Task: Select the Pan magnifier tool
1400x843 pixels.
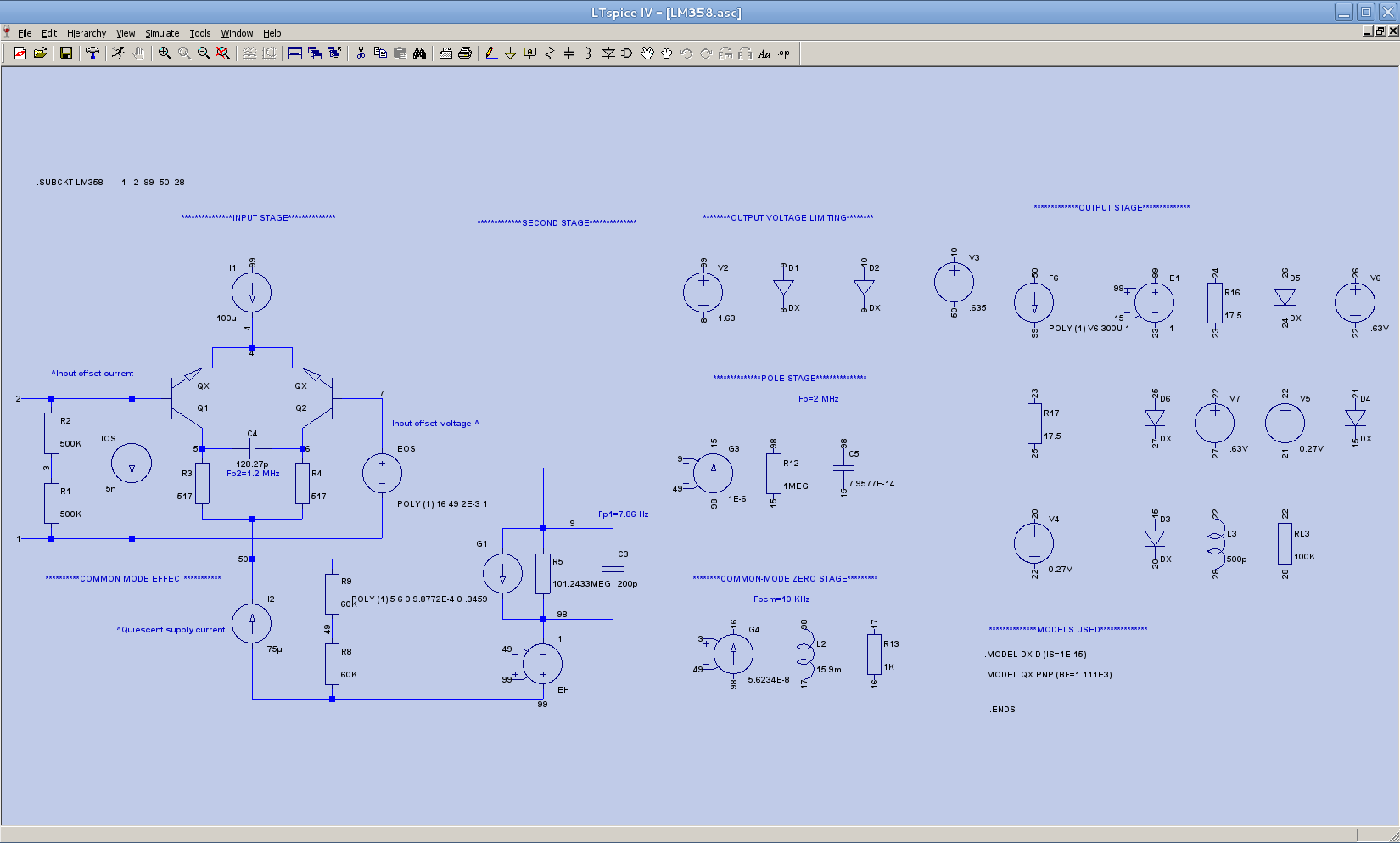Action: 184,53
